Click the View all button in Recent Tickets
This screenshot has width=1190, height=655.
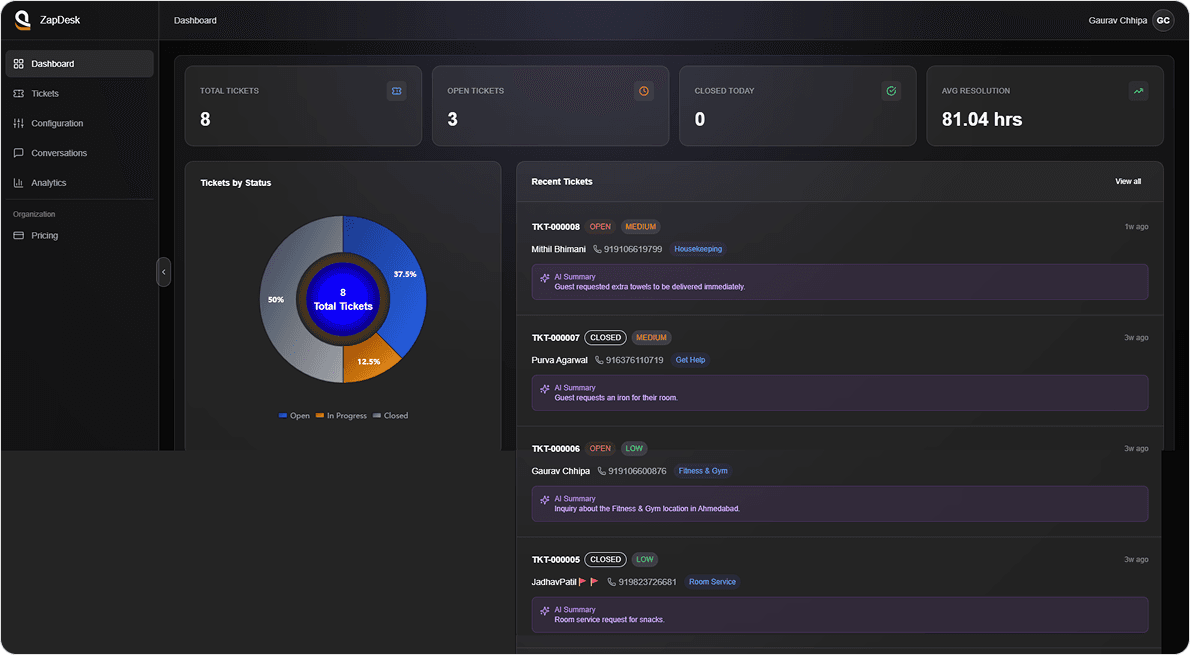coord(1127,181)
